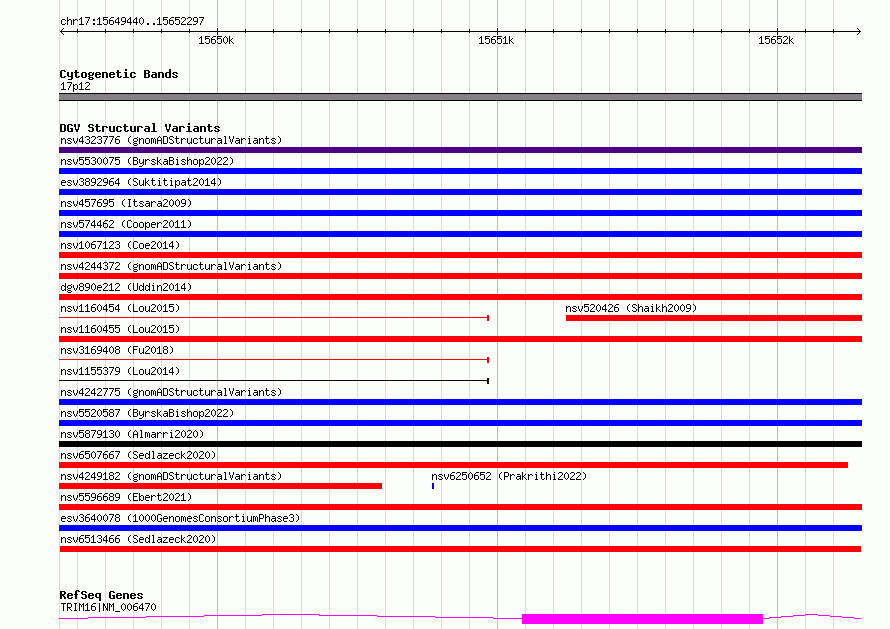This screenshot has height=629, width=890.
Task: Click the nsv5596689 (Ebert2021) label
Action: coord(126,497)
